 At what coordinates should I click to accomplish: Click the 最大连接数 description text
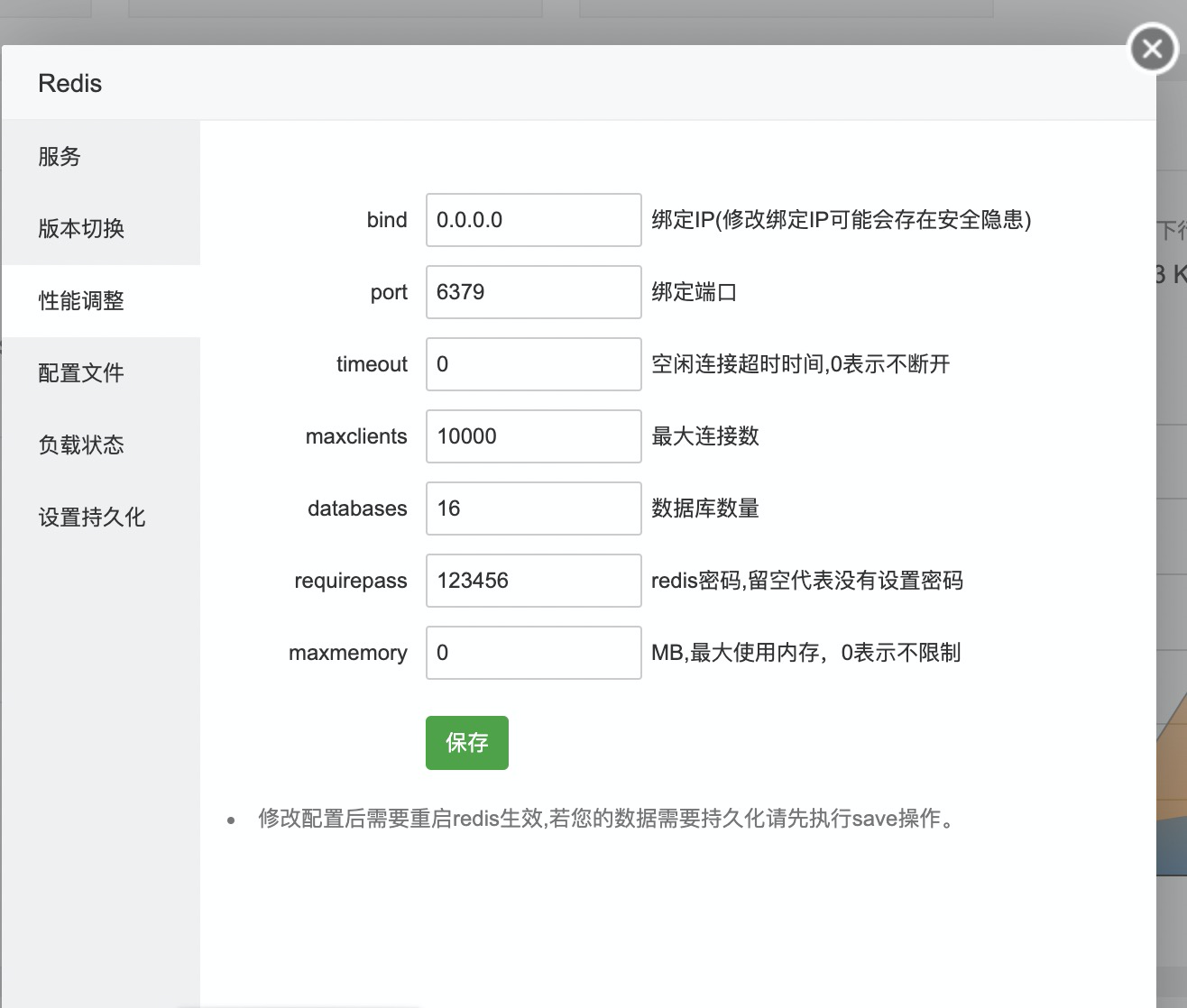705,436
